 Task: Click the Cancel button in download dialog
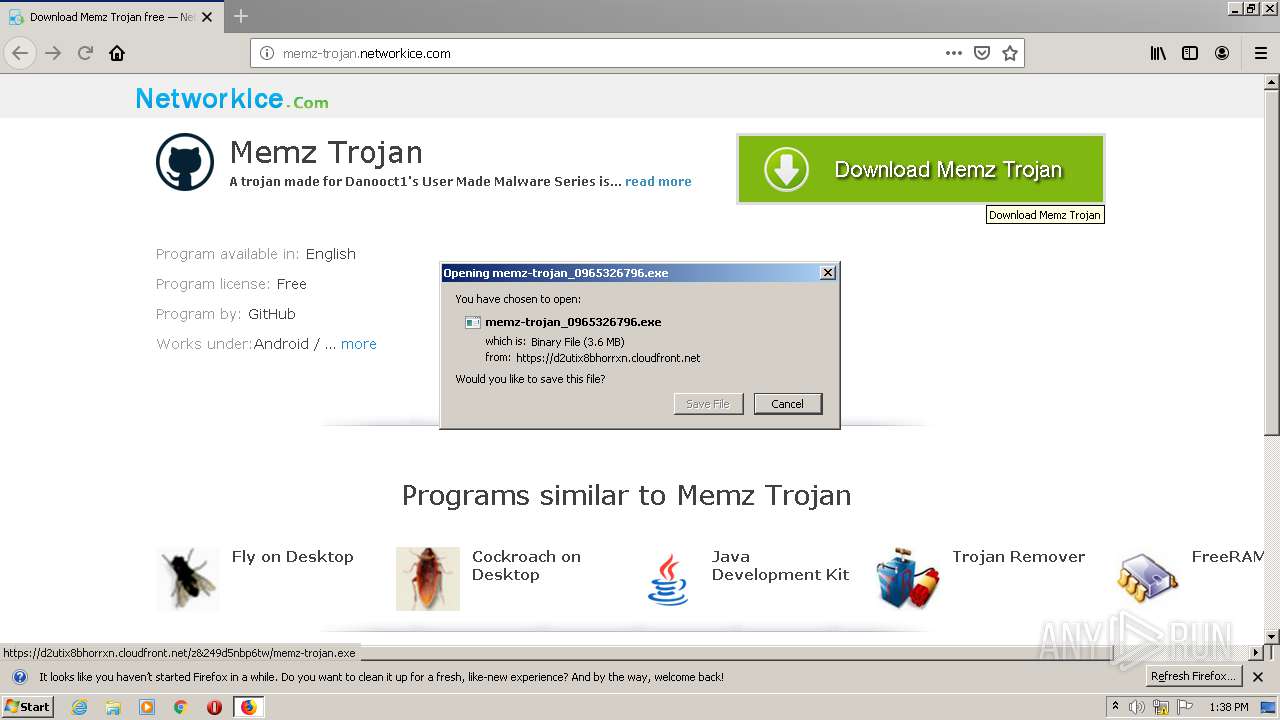click(787, 404)
